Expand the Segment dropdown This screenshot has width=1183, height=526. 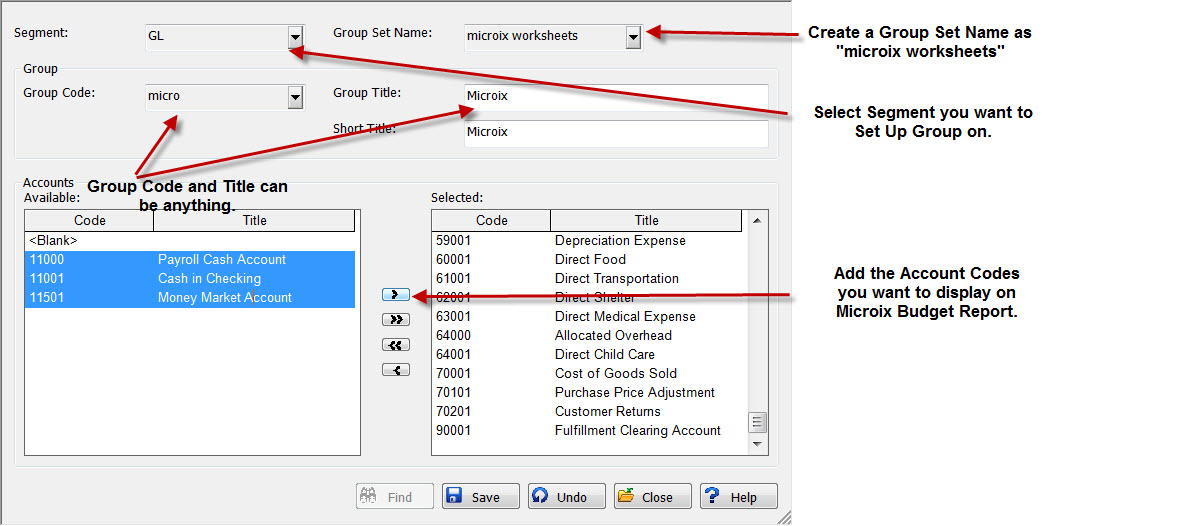(295, 37)
